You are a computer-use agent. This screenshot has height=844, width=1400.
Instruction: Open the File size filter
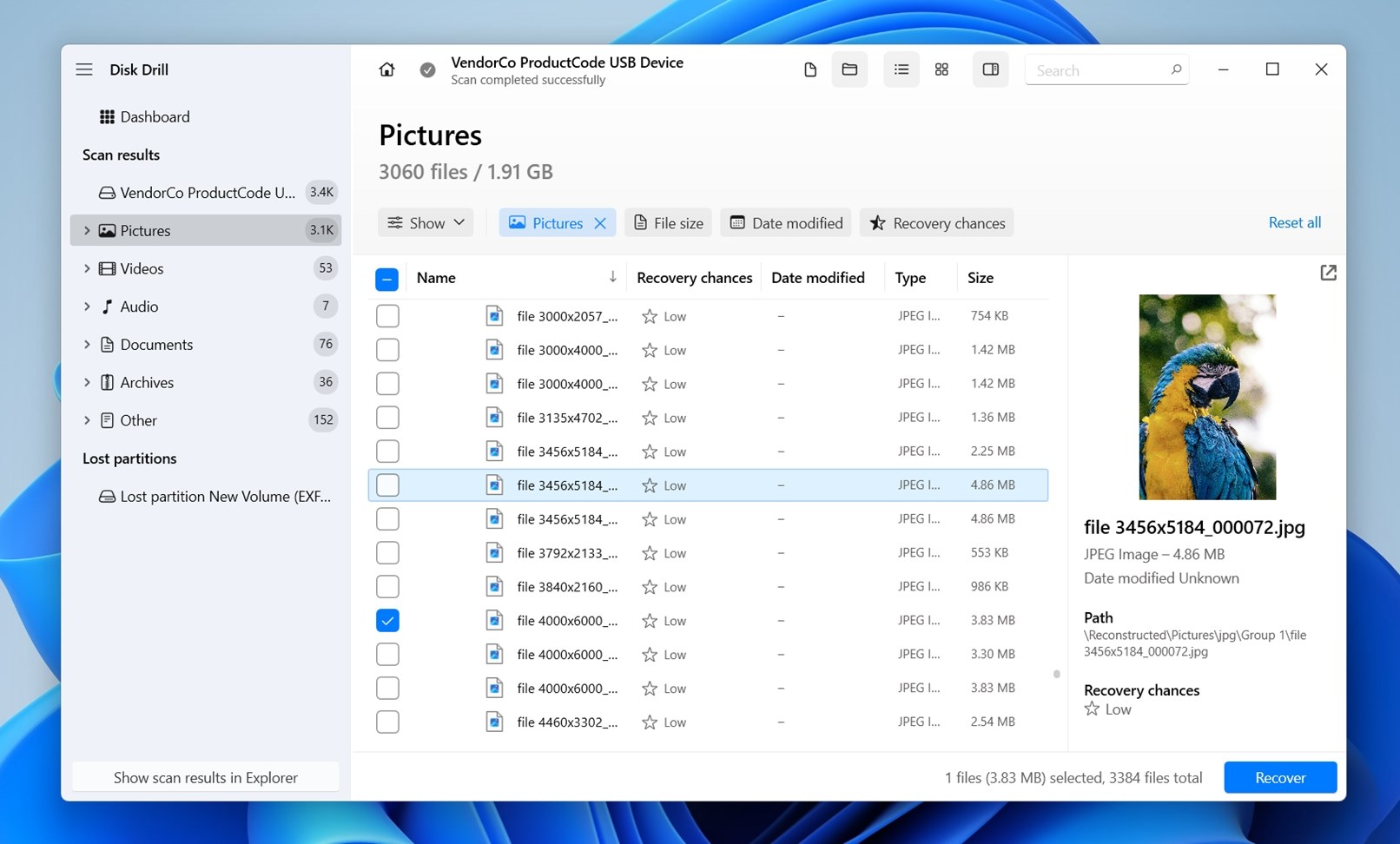point(668,223)
